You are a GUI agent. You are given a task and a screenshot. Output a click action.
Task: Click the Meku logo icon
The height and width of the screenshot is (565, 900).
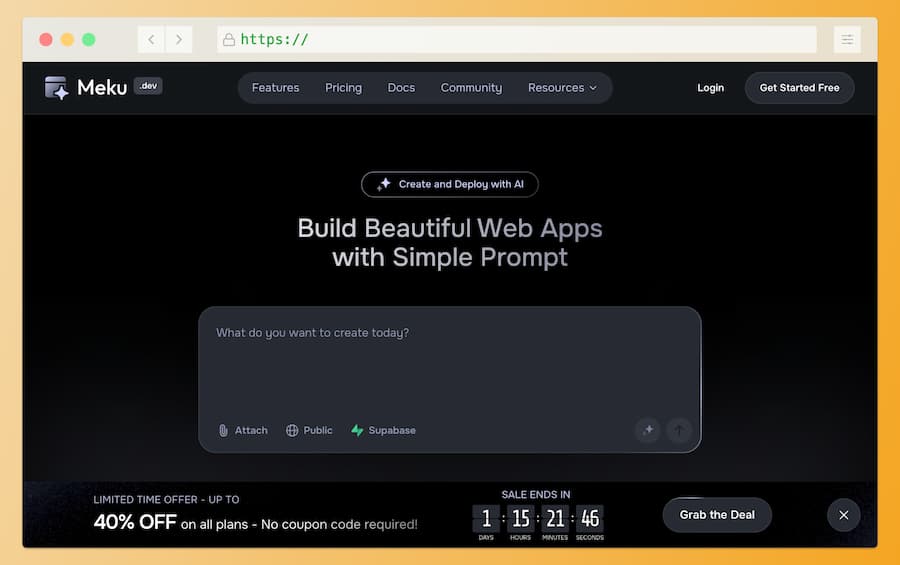(57, 88)
